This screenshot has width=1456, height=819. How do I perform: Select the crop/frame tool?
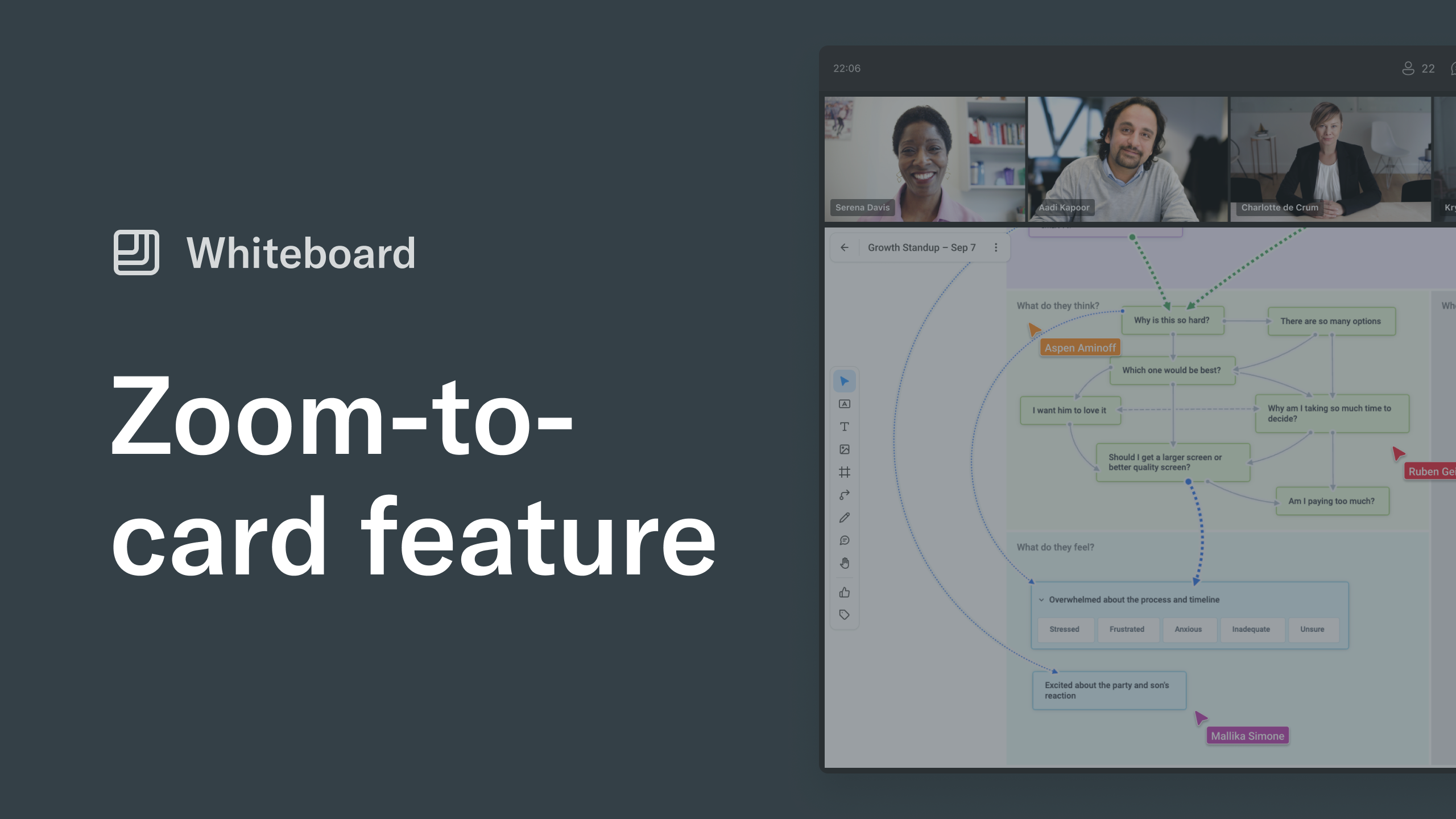click(x=844, y=471)
